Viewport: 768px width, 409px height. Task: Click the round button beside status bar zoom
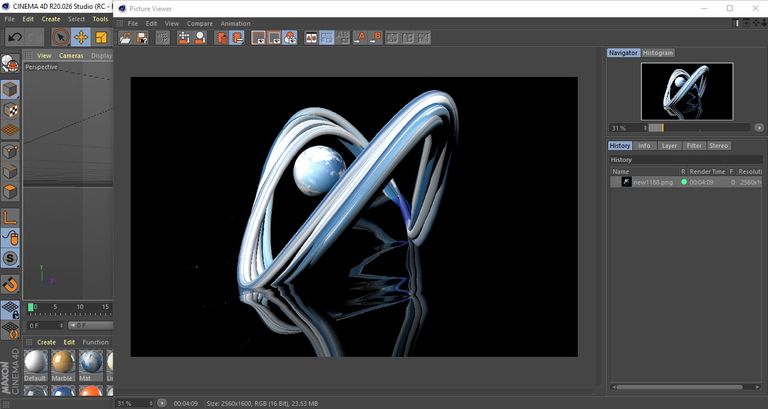click(162, 403)
